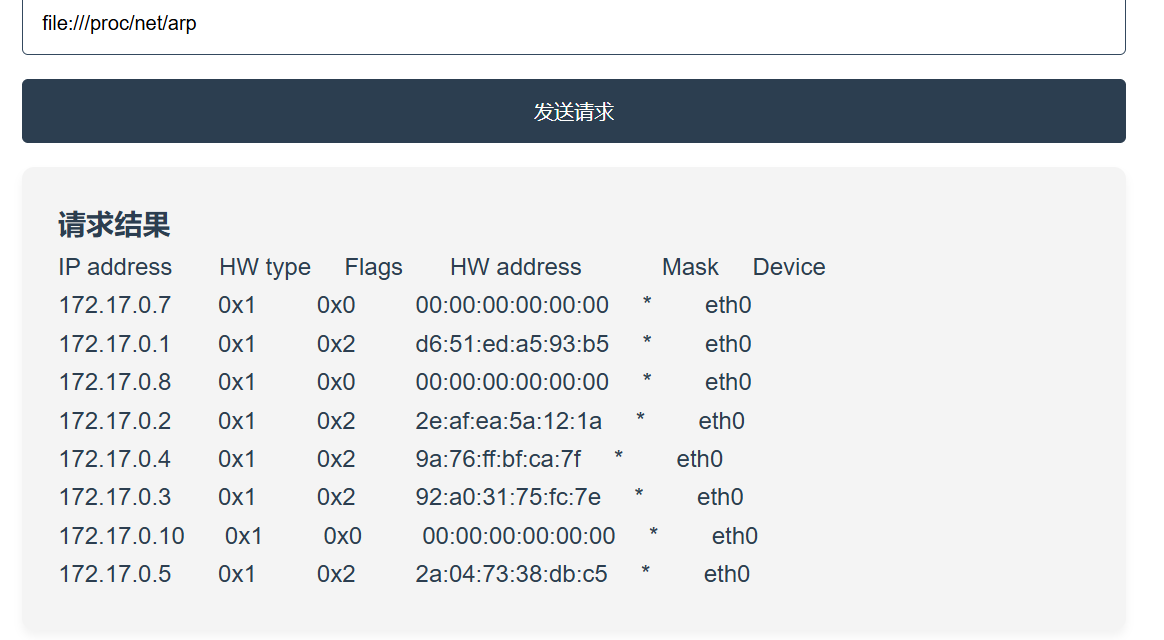Click the IP address column header
The image size is (1164, 640).
[x=115, y=267]
